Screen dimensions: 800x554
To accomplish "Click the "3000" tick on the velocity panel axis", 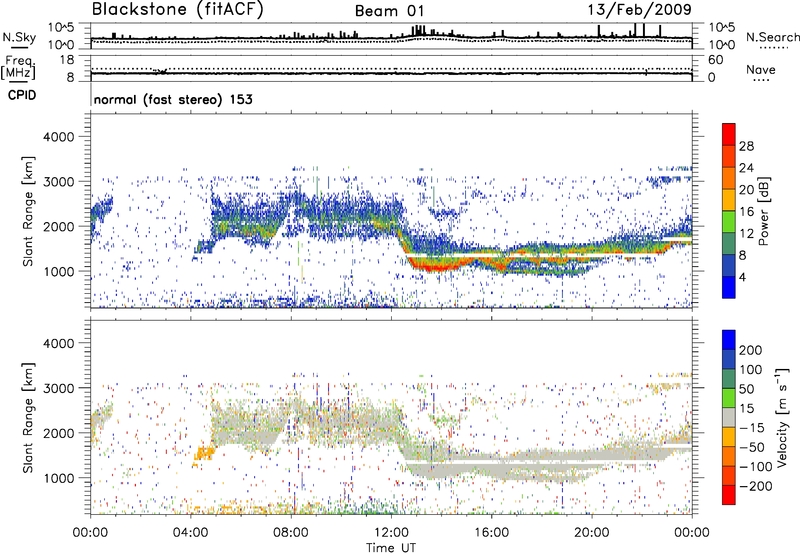I will [x=58, y=388].
